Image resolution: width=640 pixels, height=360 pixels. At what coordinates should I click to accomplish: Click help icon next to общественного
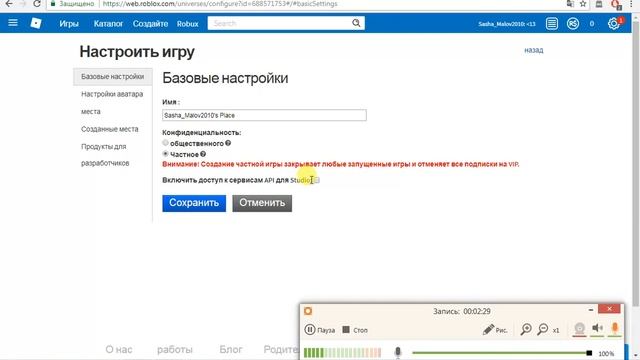tap(228, 143)
